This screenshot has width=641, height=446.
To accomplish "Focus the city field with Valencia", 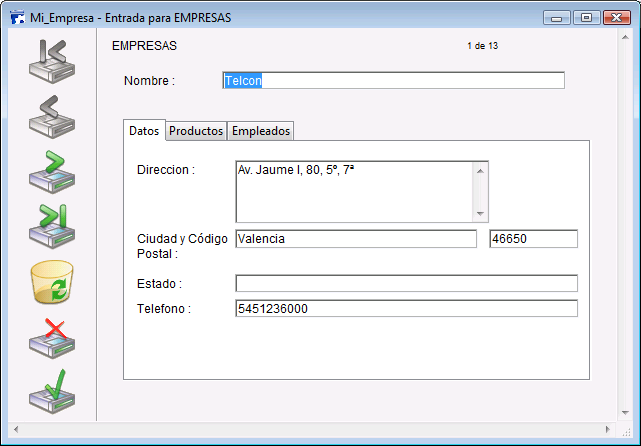I will (355, 239).
